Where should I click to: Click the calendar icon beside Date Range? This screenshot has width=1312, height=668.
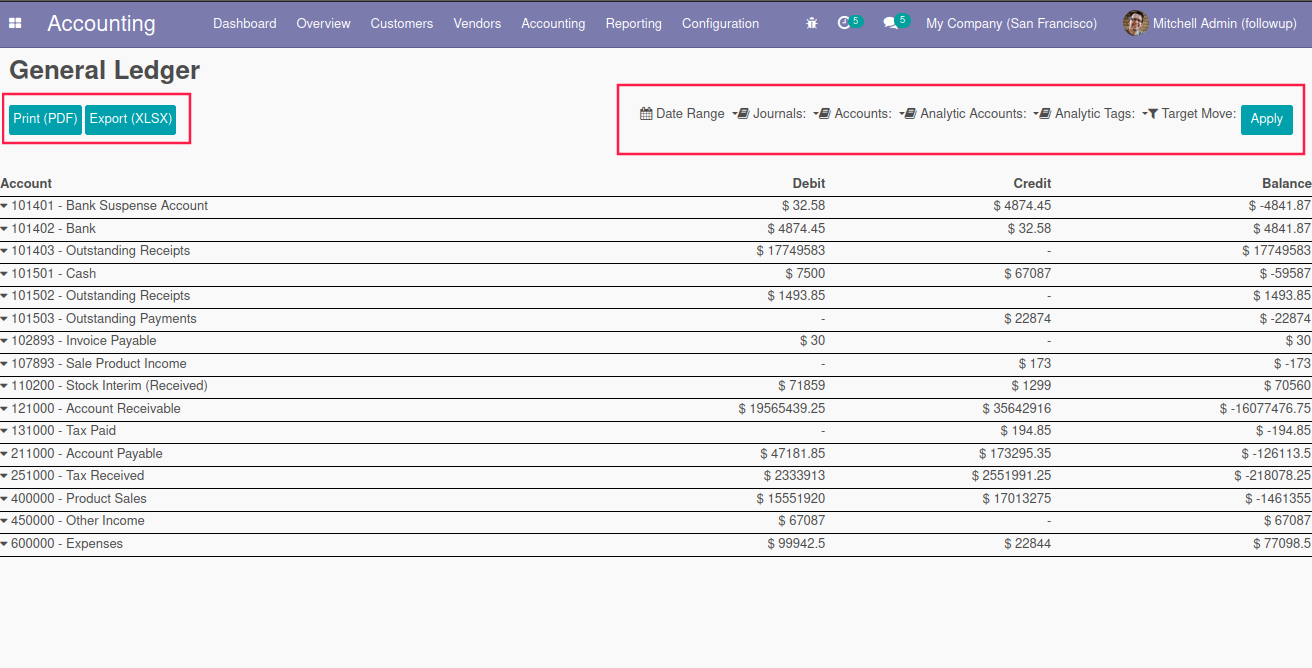646,114
